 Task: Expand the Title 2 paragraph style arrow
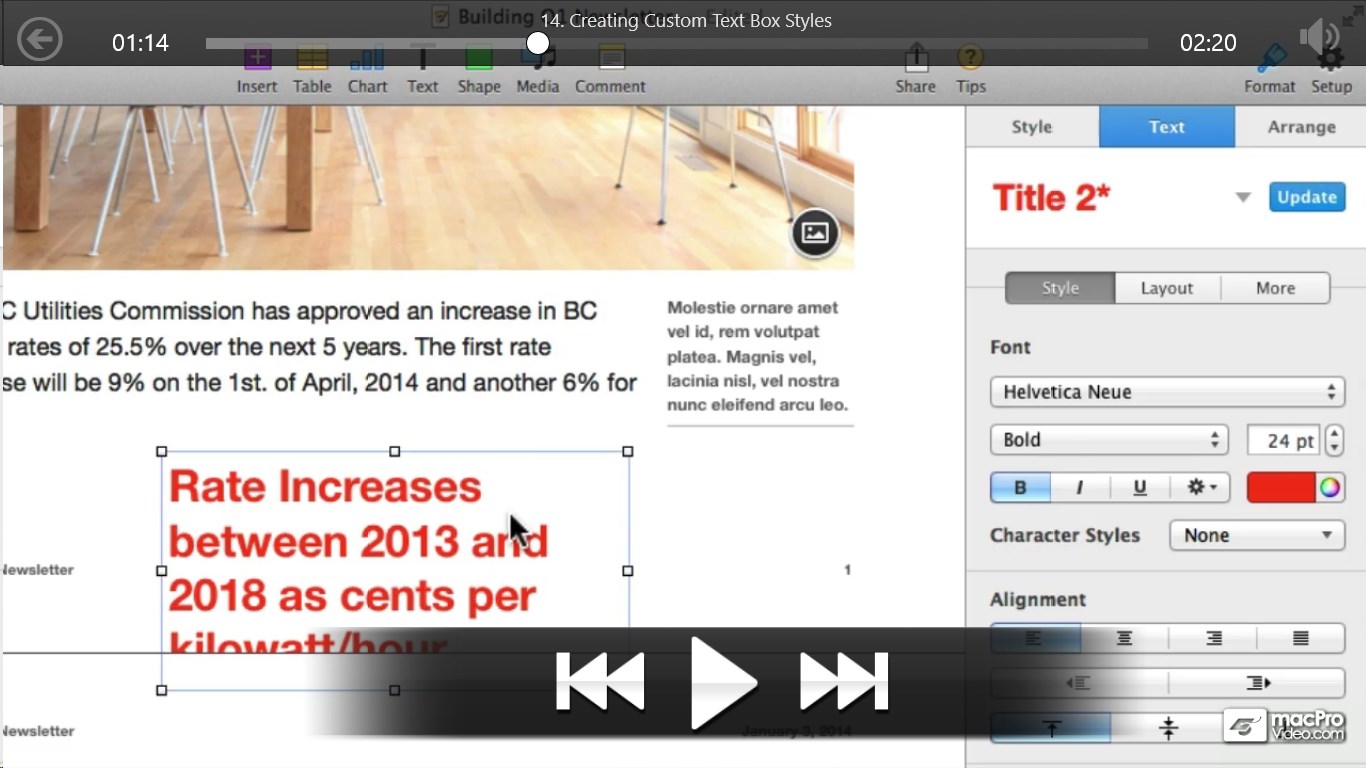(1243, 197)
